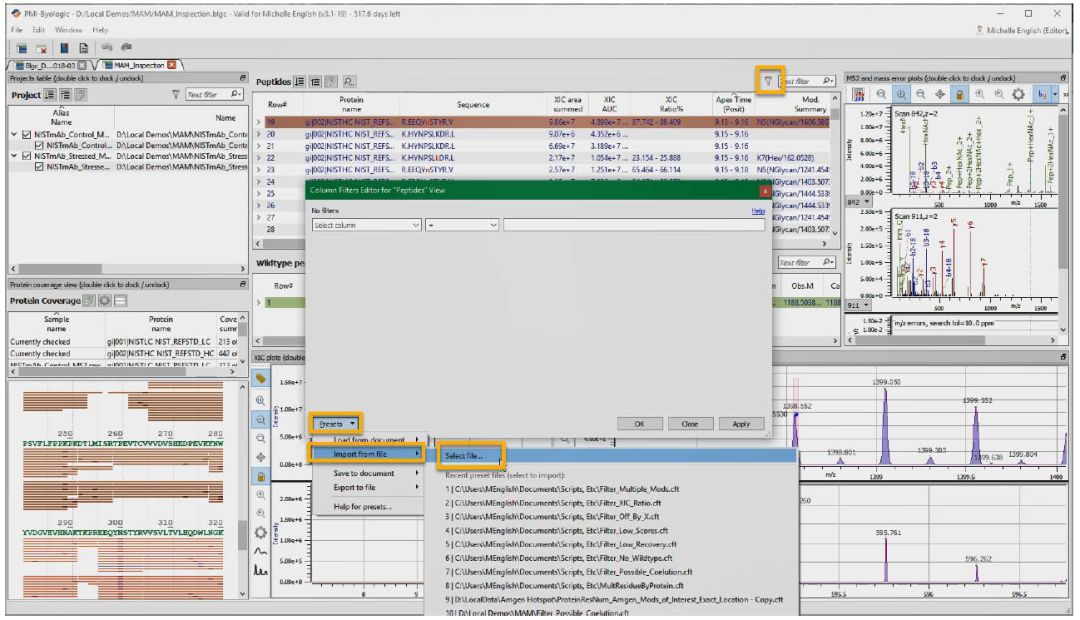This screenshot has width=1080, height=620.
Task: Click the search icon in Peptides header
Action: click(348, 81)
